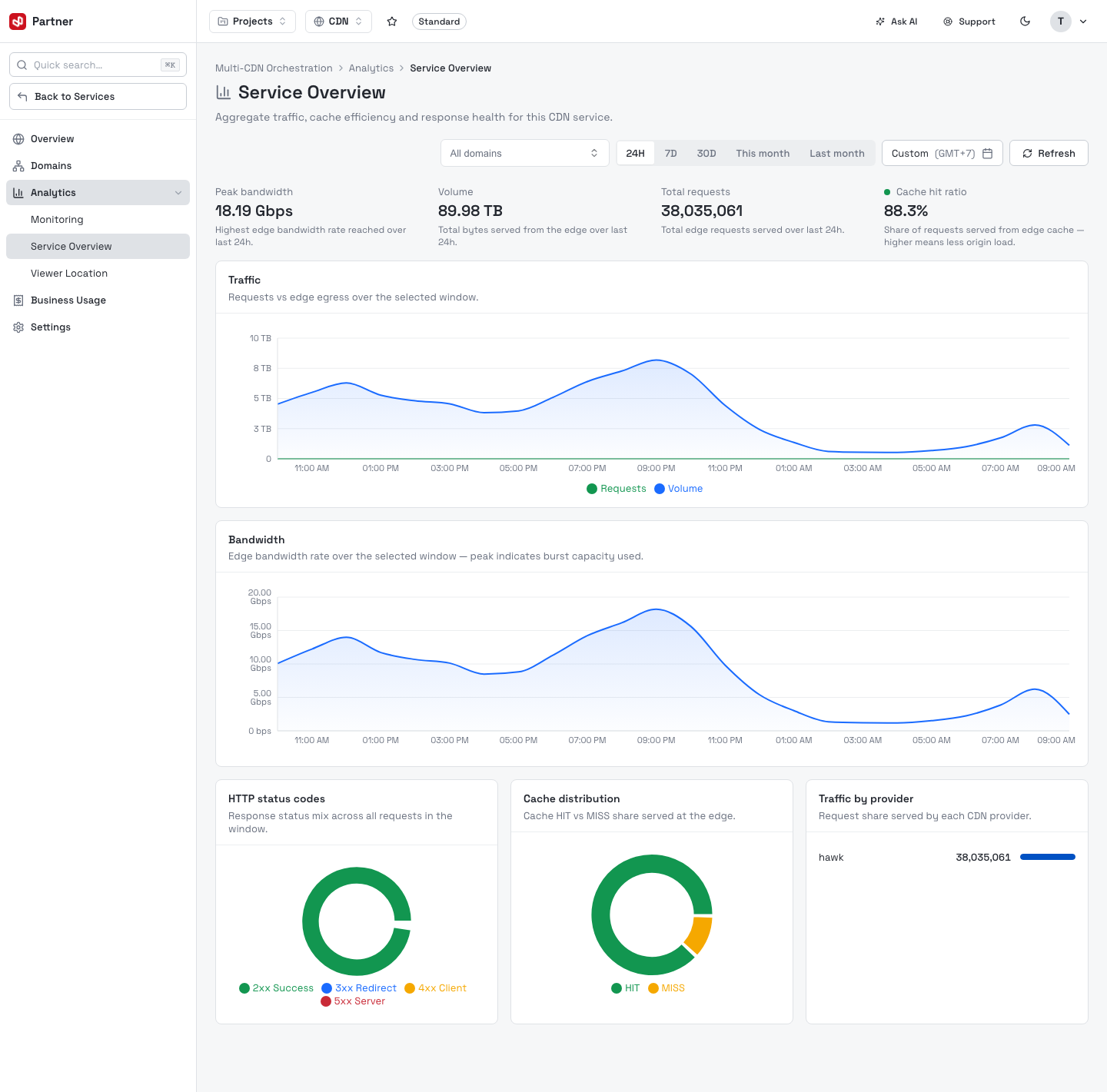Viewport: 1107px width, 1092px height.
Task: Click the HTTP status codes donut chart
Action: [357, 921]
